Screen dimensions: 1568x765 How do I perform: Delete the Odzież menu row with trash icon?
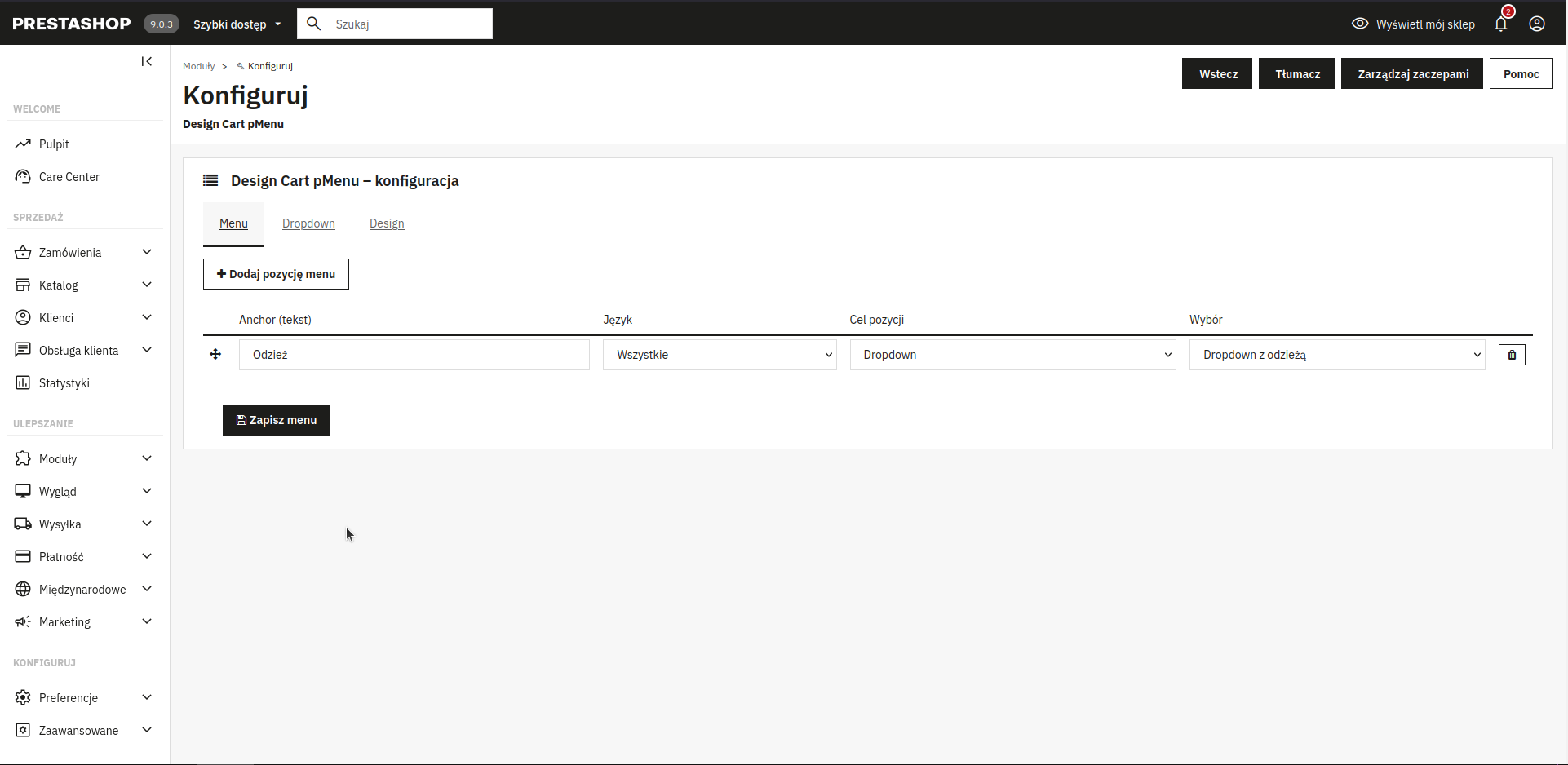(x=1512, y=355)
